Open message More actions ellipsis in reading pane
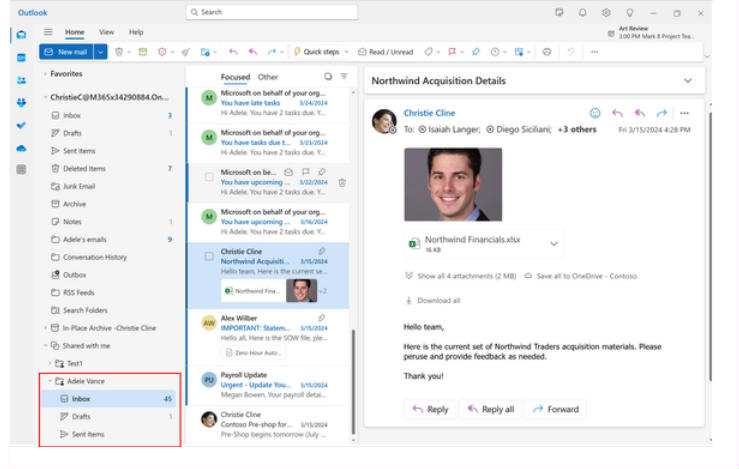739x469 pixels. 684,113
